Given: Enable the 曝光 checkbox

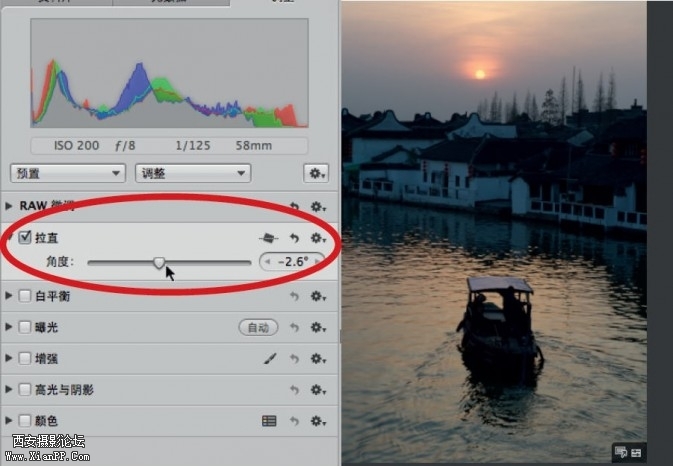Looking at the screenshot, I should click(x=25, y=327).
